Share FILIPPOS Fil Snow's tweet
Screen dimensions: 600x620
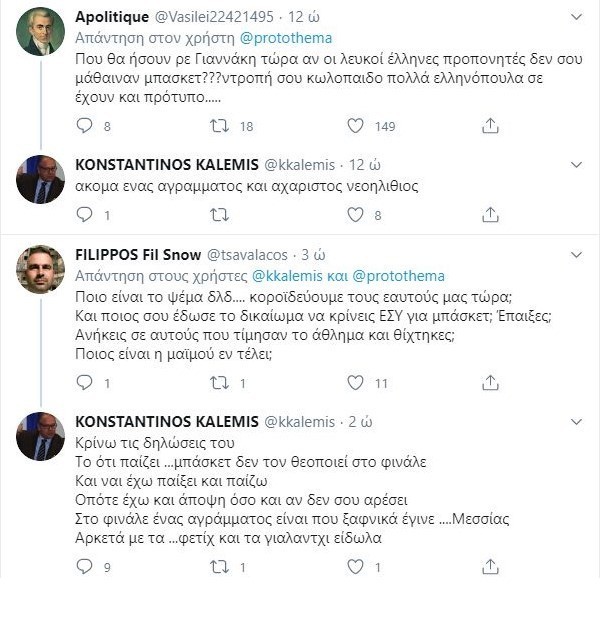click(490, 382)
